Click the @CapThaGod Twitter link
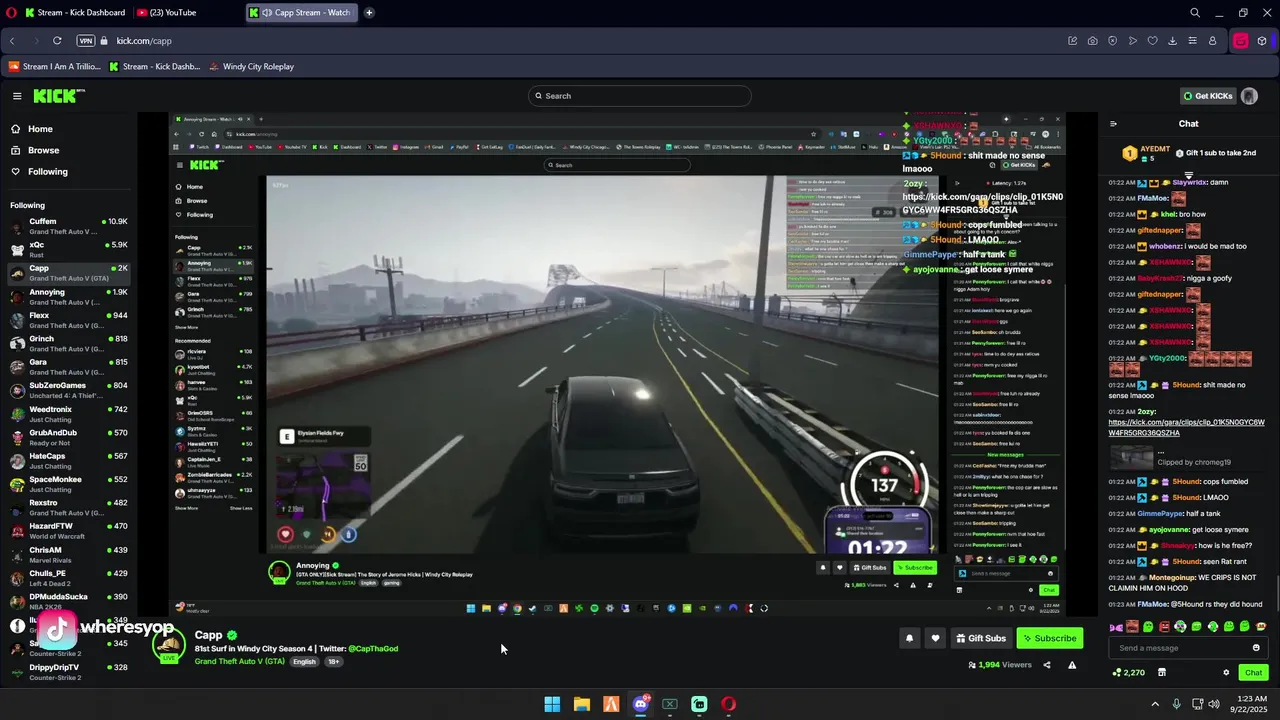Viewport: 1280px width, 720px height. [x=373, y=649]
